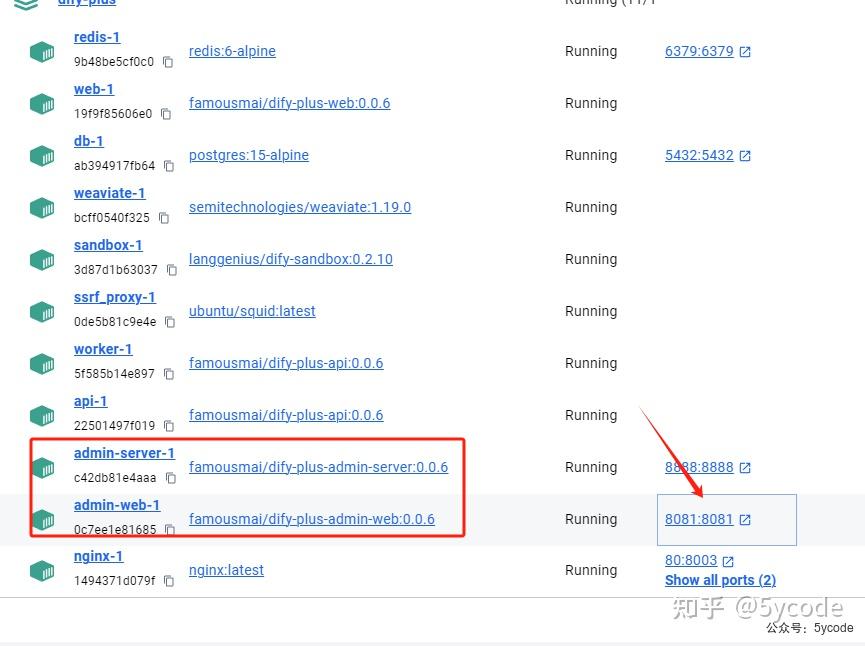Click the redis-1 container cube icon

pyautogui.click(x=42, y=52)
